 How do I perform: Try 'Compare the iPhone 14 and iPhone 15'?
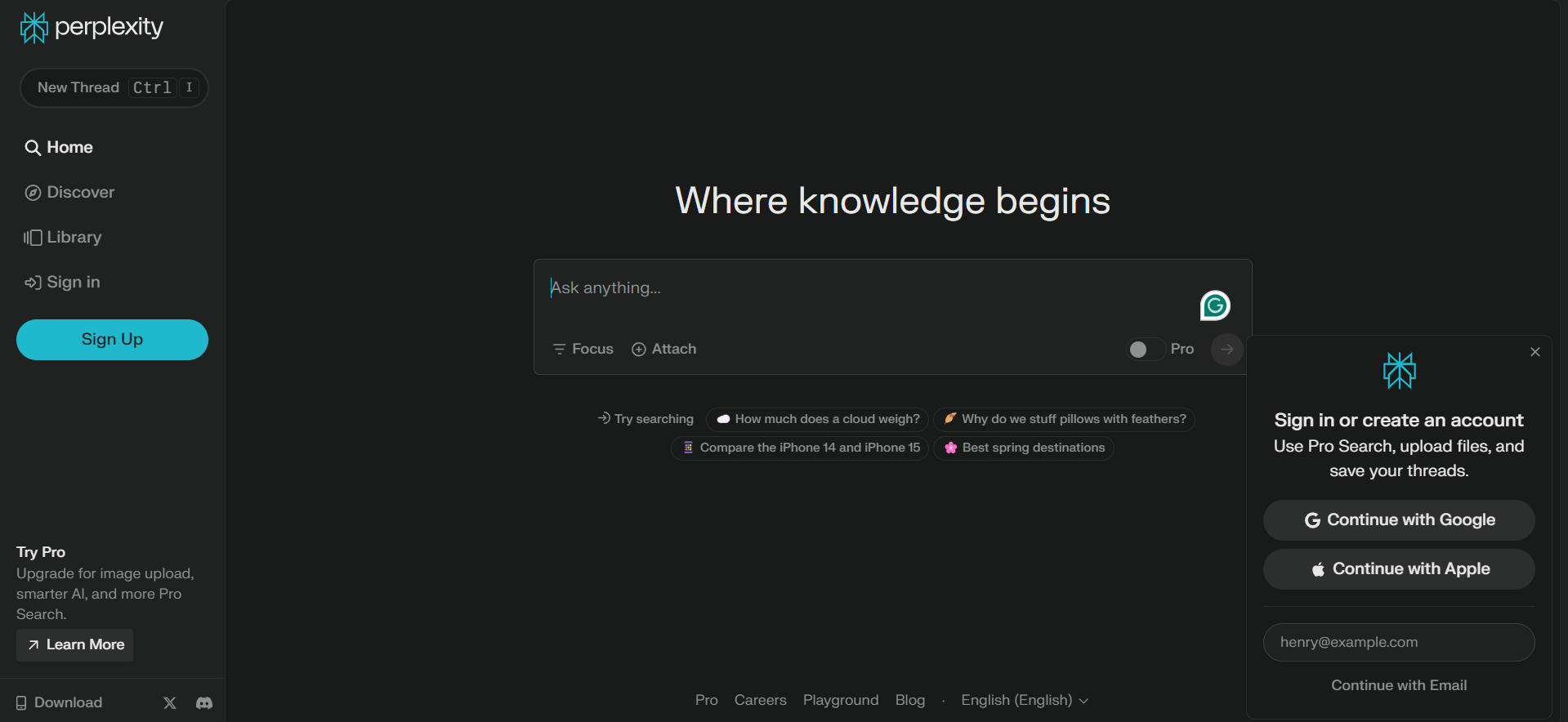[x=800, y=448]
